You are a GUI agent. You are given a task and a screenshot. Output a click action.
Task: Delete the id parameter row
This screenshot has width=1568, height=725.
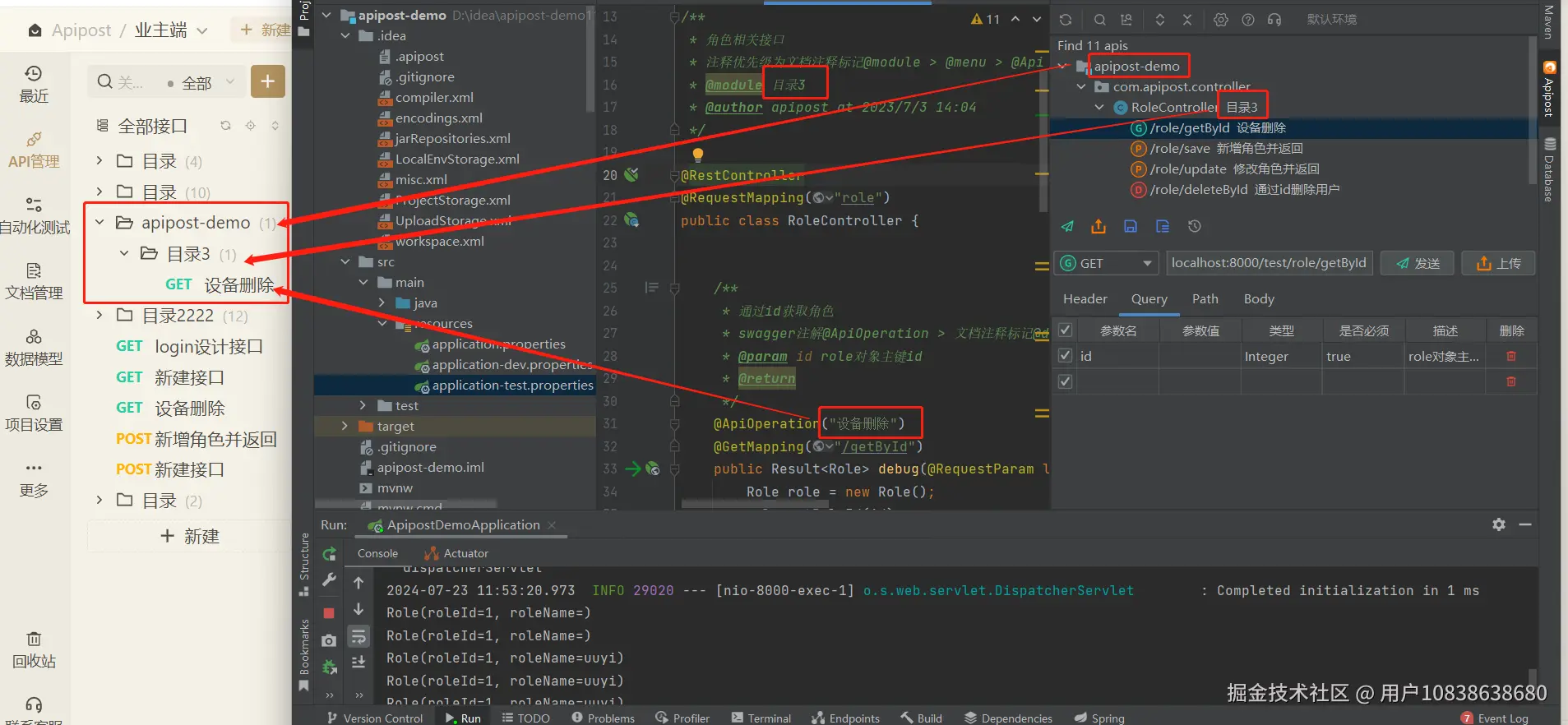(x=1511, y=356)
